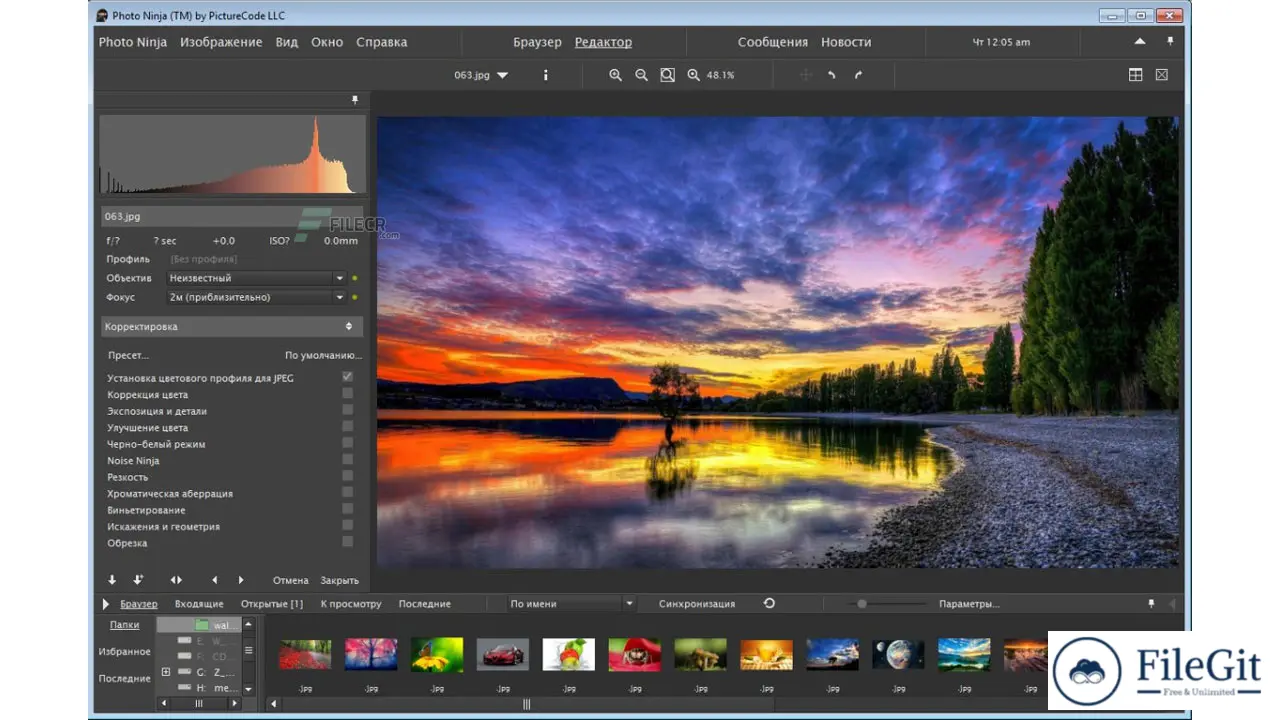Click the fit-to-window zoom icon

tap(667, 75)
